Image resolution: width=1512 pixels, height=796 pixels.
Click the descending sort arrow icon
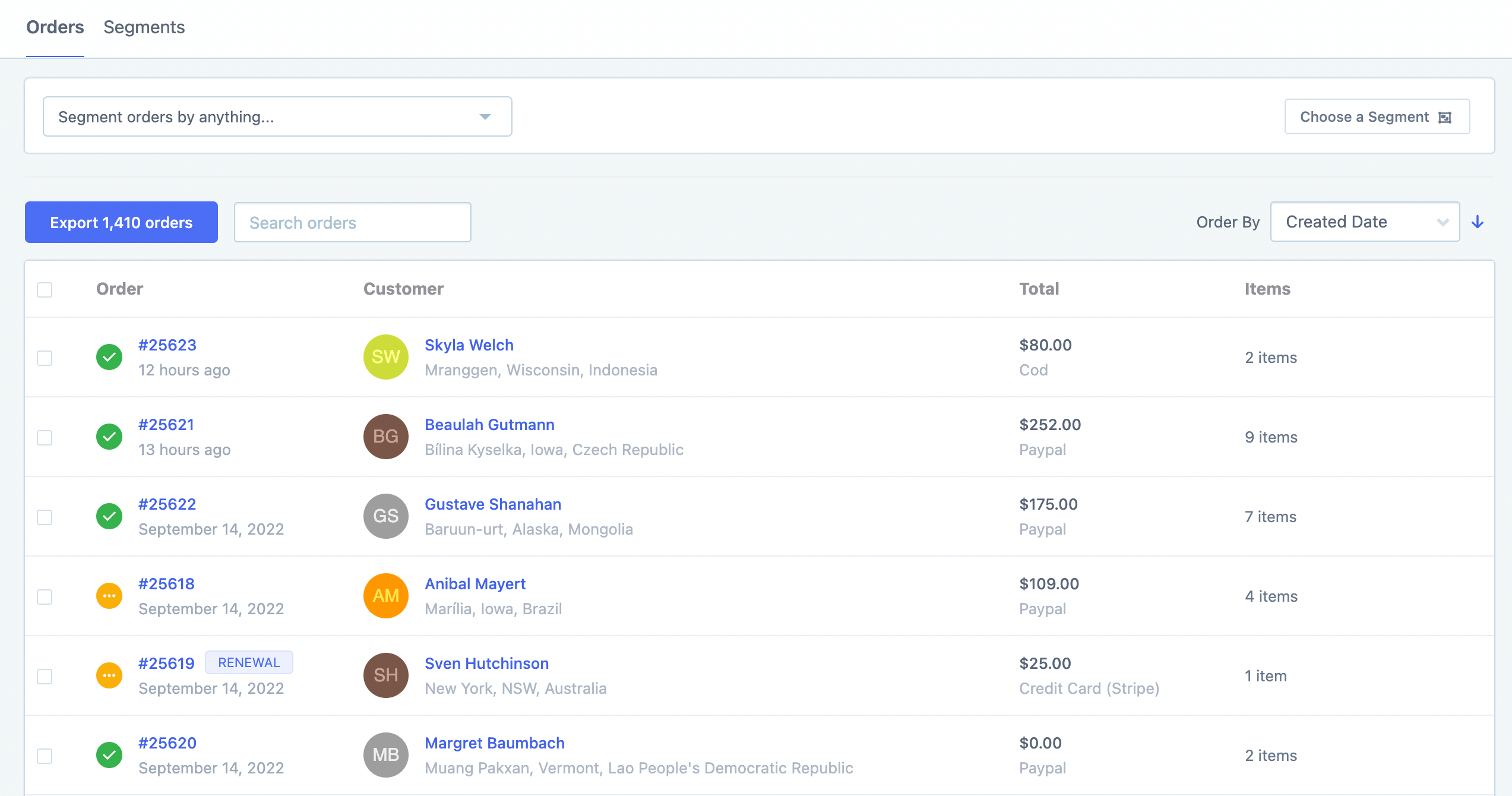1478,222
